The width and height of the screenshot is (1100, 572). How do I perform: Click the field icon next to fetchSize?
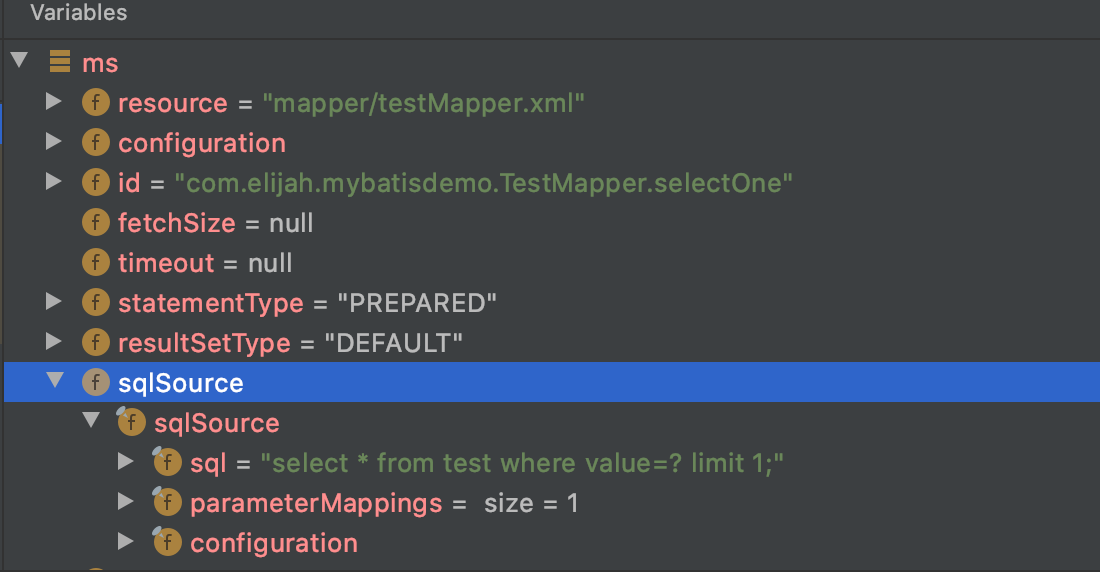(95, 223)
